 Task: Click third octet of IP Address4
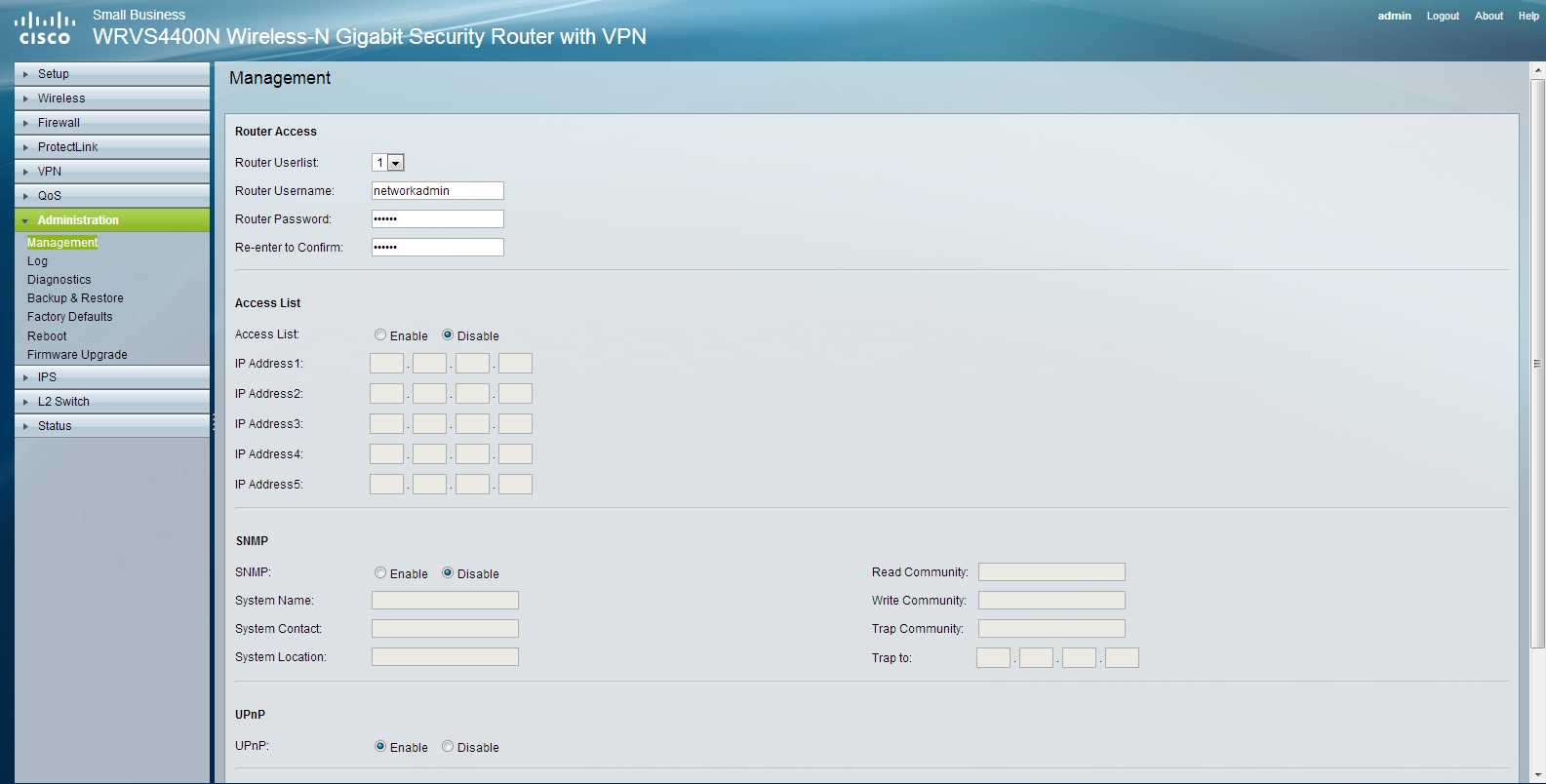[472, 454]
